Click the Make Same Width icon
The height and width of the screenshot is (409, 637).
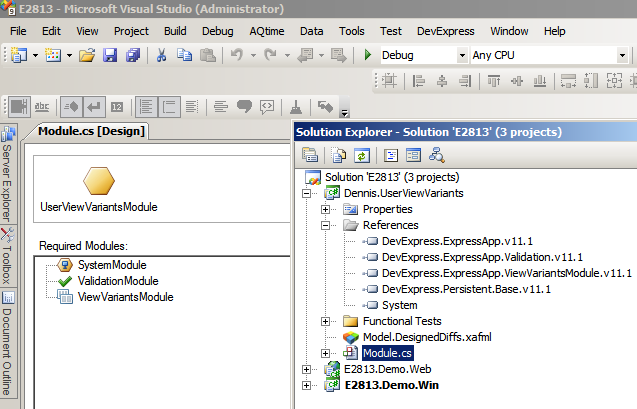pyautogui.click(x=568, y=80)
